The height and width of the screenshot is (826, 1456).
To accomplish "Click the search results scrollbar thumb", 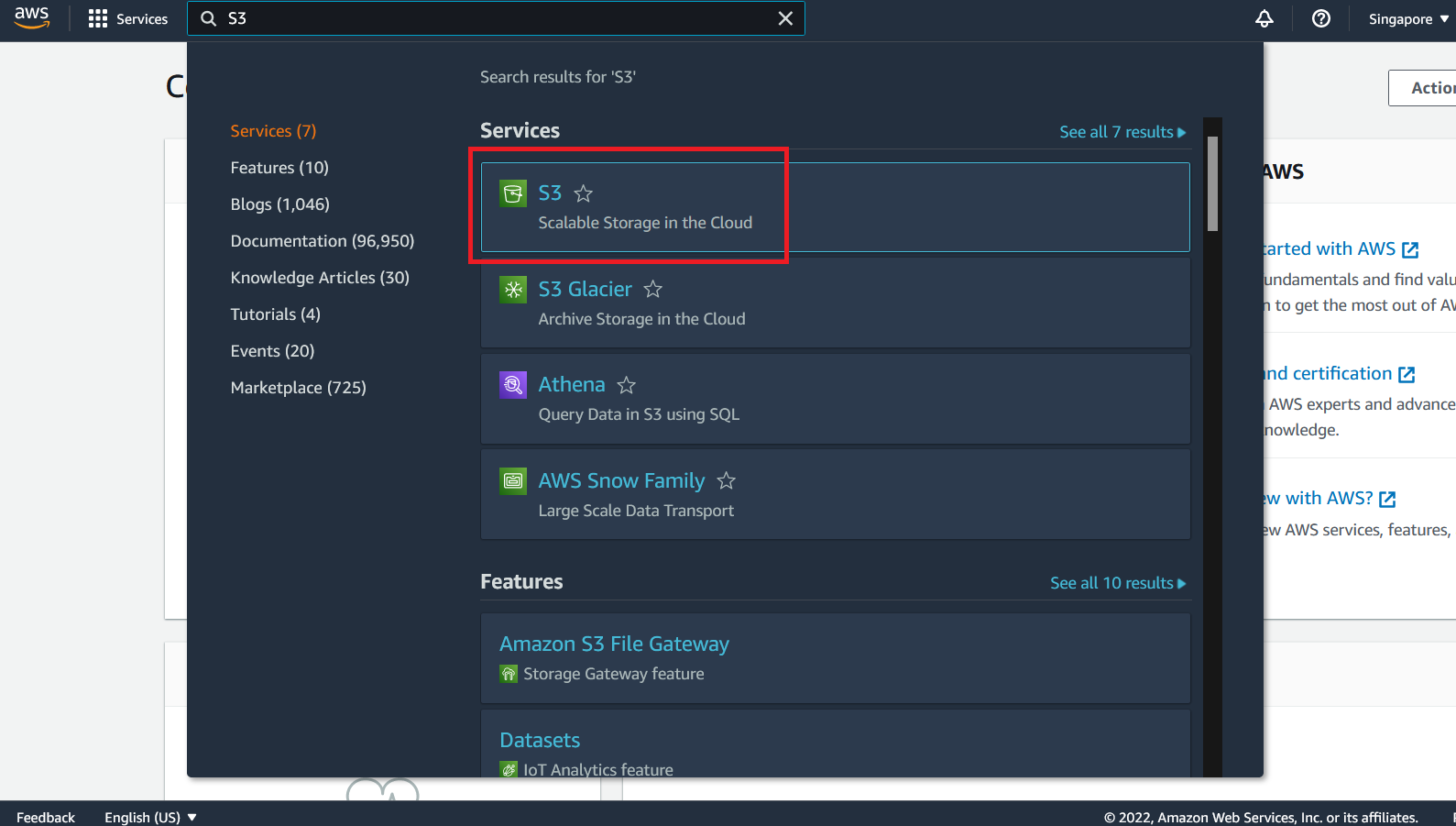I will point(1213,183).
